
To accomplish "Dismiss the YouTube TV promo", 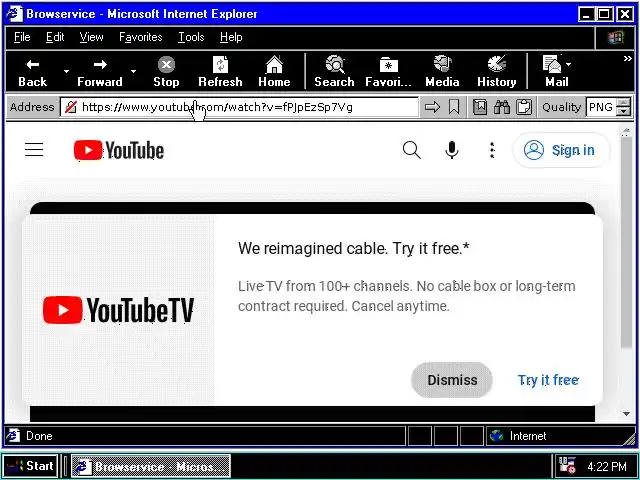I will (452, 380).
